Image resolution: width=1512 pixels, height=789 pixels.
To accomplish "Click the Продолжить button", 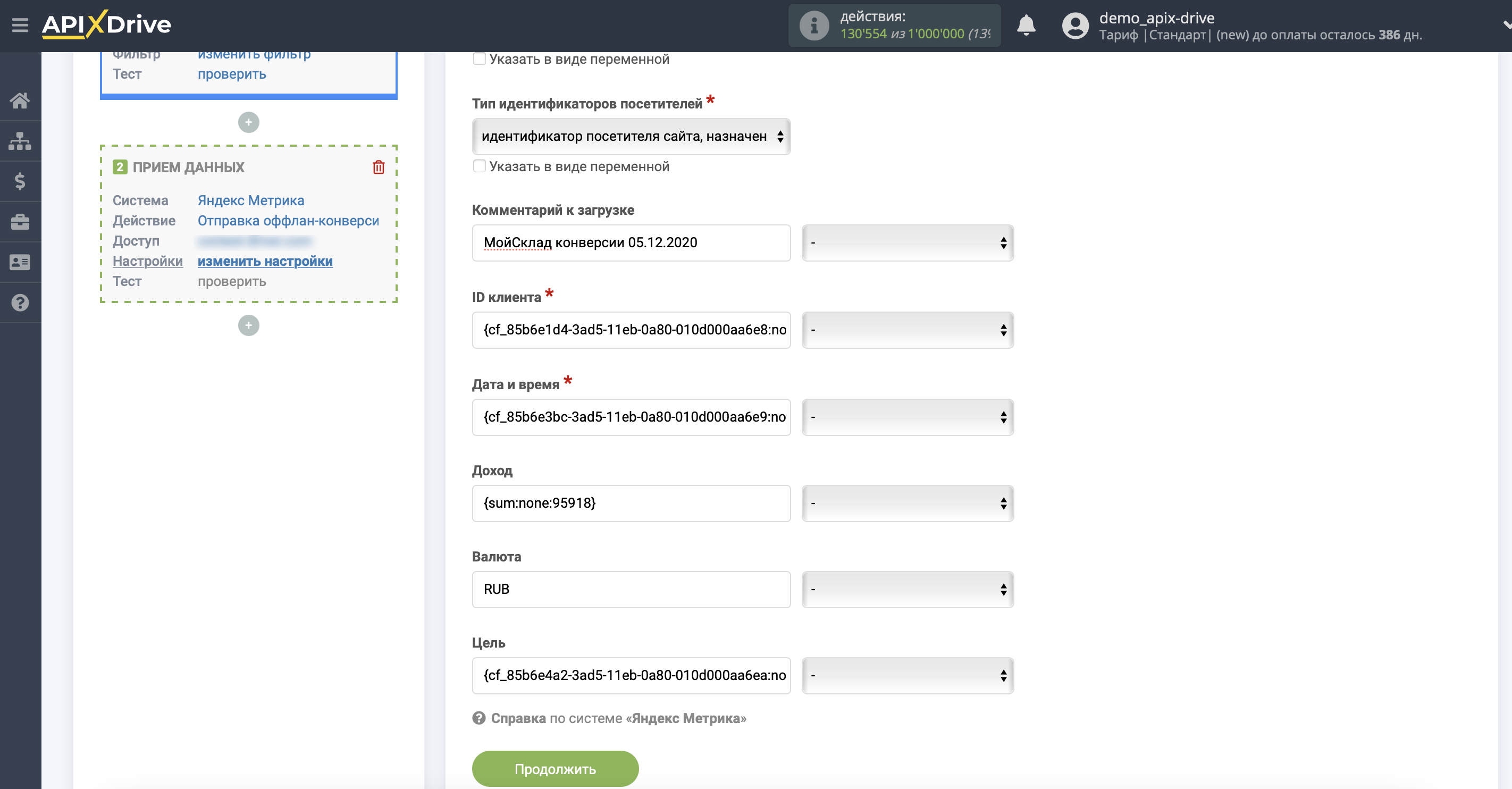I will coord(555,768).
